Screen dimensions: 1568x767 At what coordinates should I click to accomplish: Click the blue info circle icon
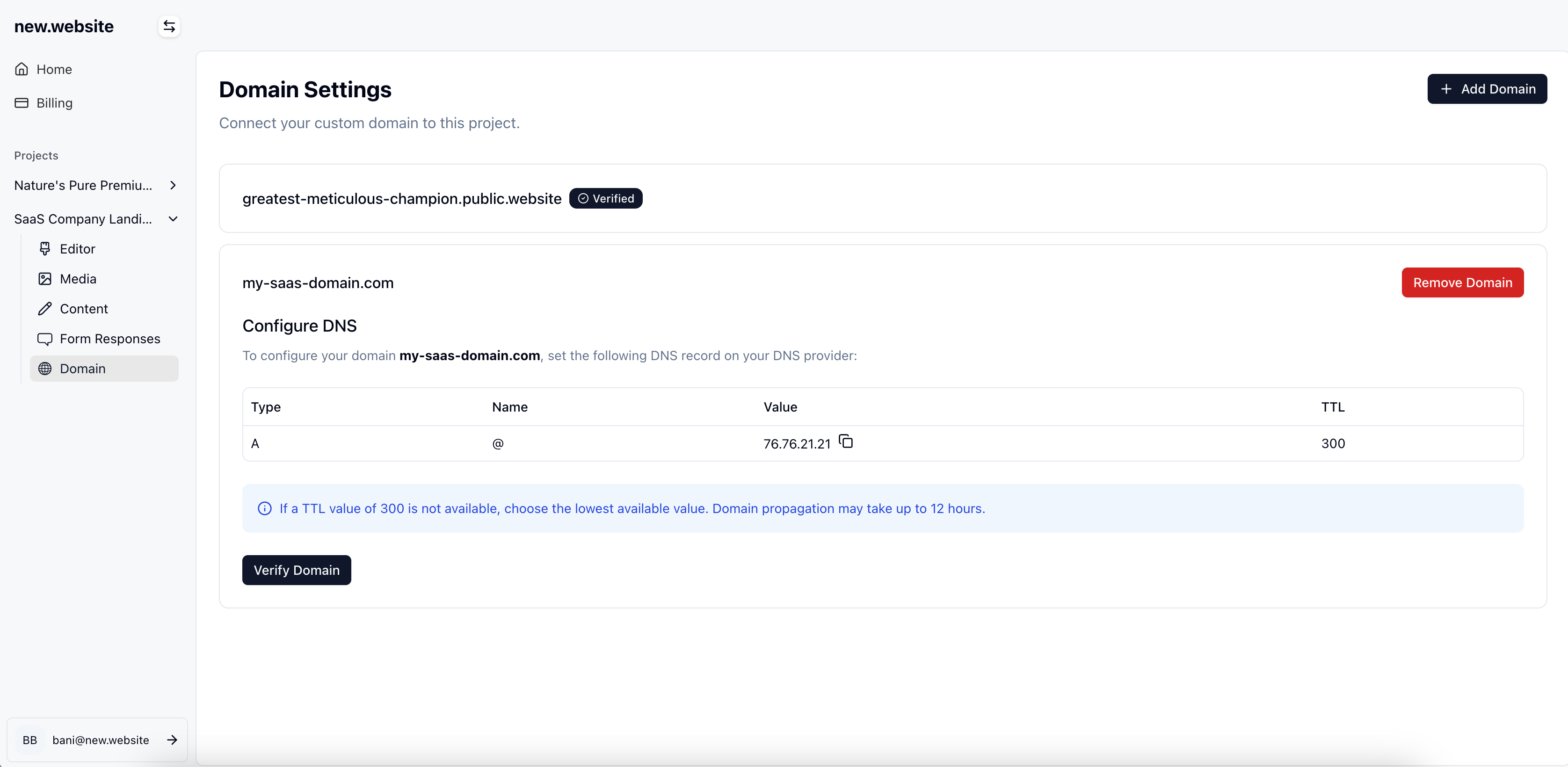(x=264, y=508)
